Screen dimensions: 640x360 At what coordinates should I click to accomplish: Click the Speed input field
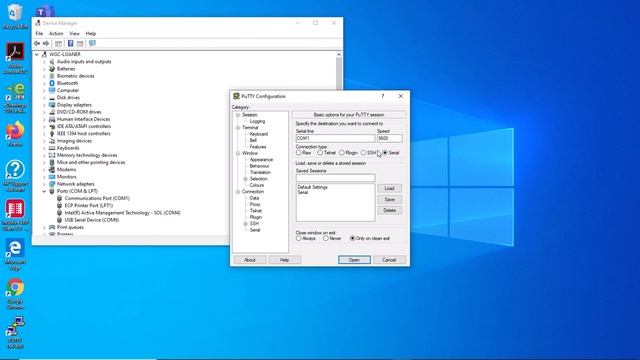(390, 138)
